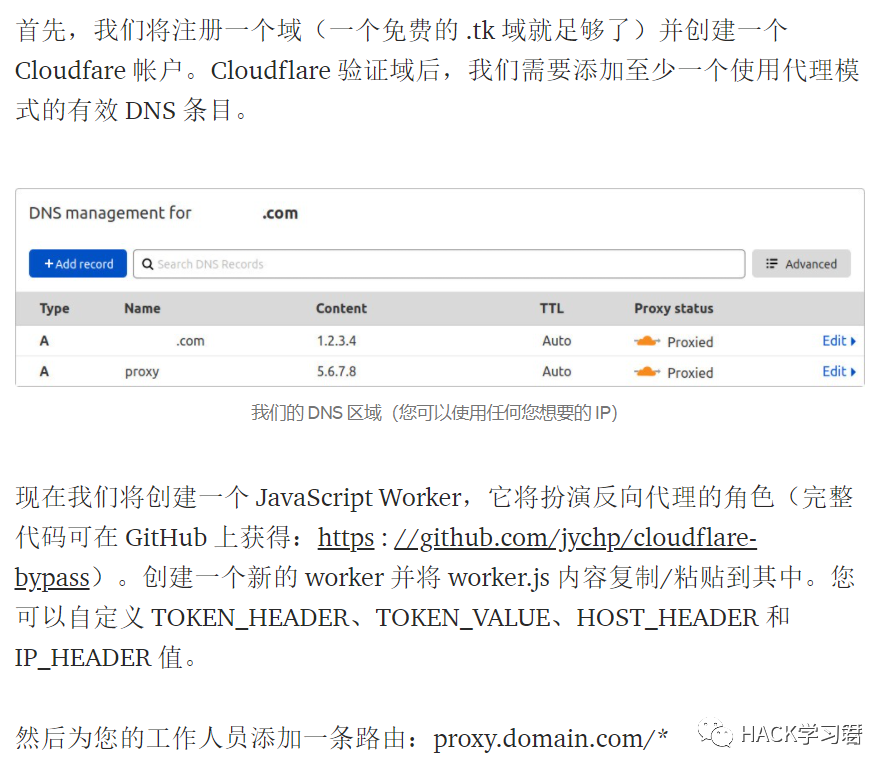Click the proxy.domain.com/* route text
The height and width of the screenshot is (773, 891).
click(550, 739)
